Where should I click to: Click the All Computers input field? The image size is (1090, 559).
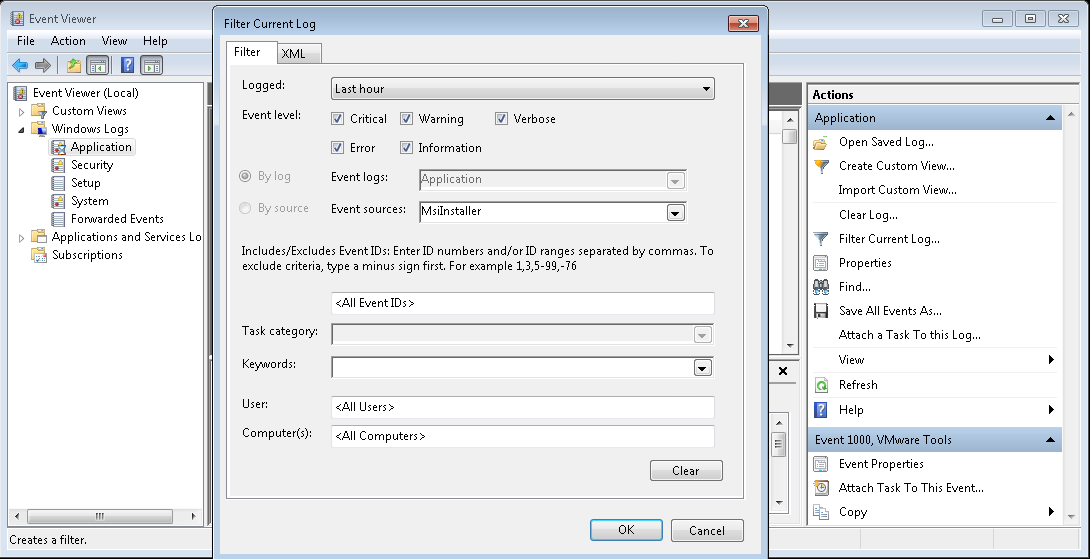click(x=523, y=437)
